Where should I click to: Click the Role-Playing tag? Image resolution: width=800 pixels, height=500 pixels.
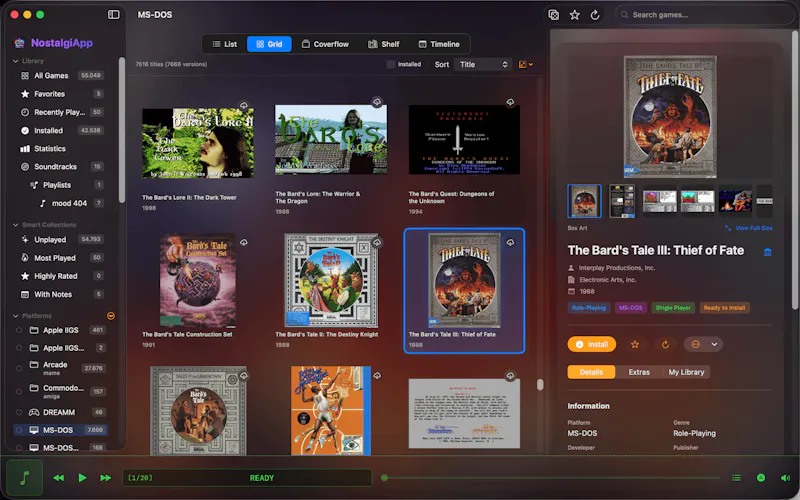[x=589, y=308]
